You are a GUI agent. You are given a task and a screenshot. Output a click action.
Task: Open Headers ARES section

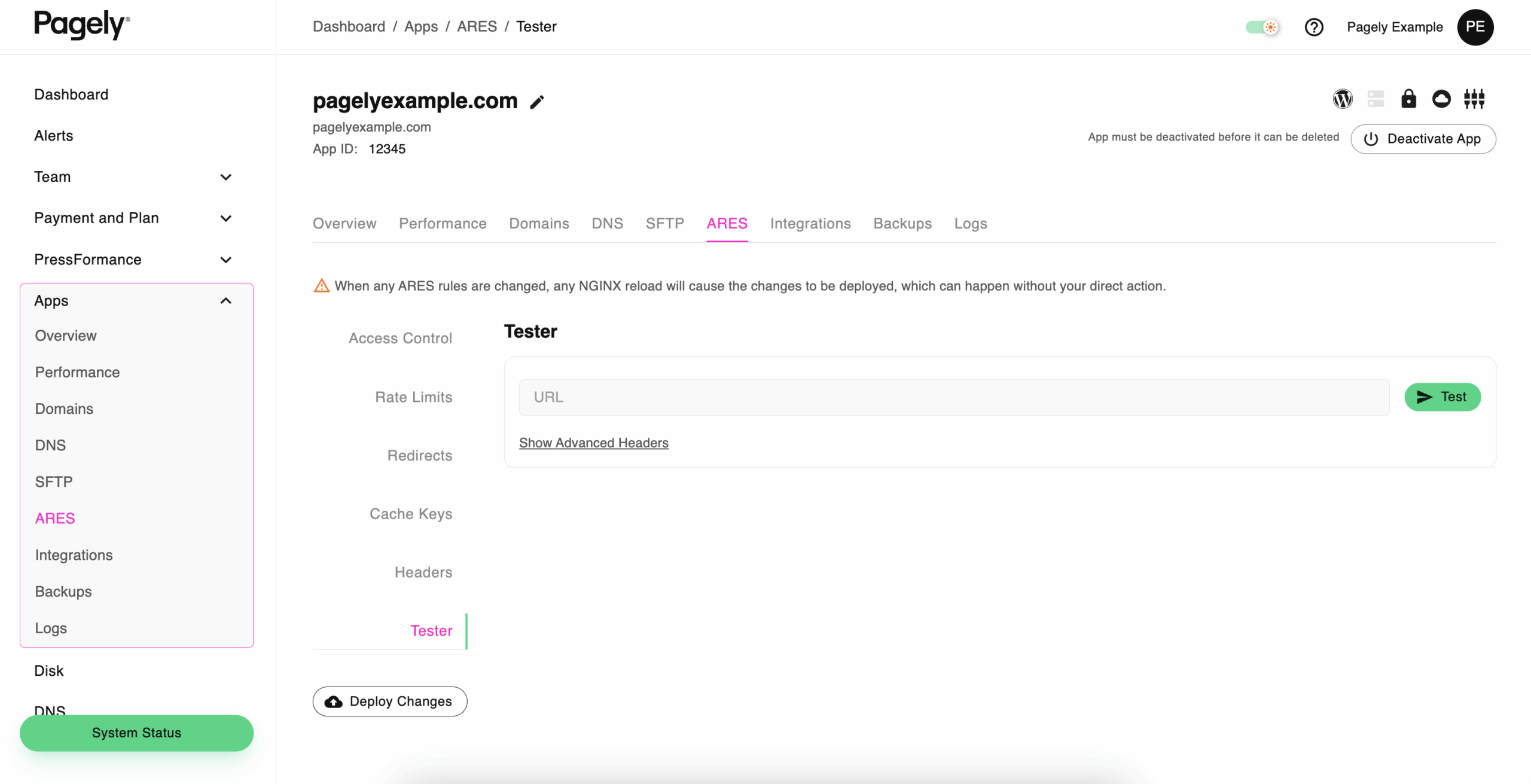pos(423,573)
